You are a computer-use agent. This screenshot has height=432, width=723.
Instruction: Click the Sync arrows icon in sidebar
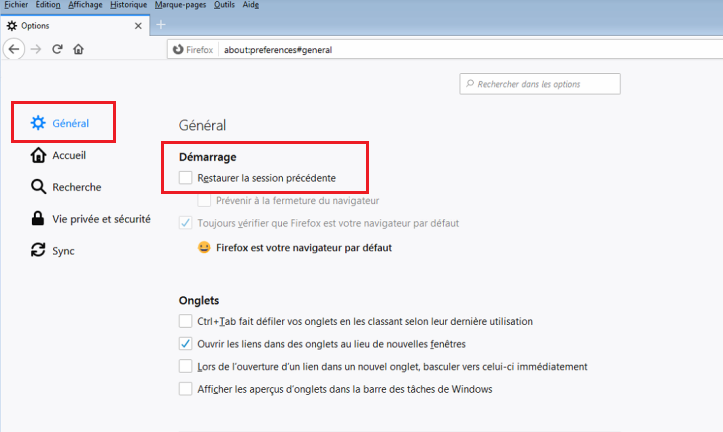coord(38,250)
